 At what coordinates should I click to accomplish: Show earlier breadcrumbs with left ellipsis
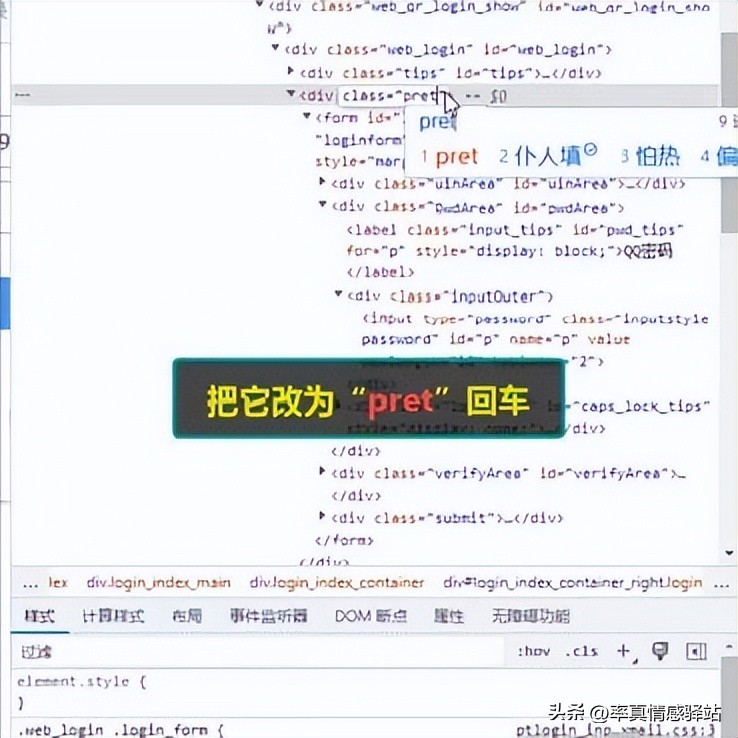point(30,585)
